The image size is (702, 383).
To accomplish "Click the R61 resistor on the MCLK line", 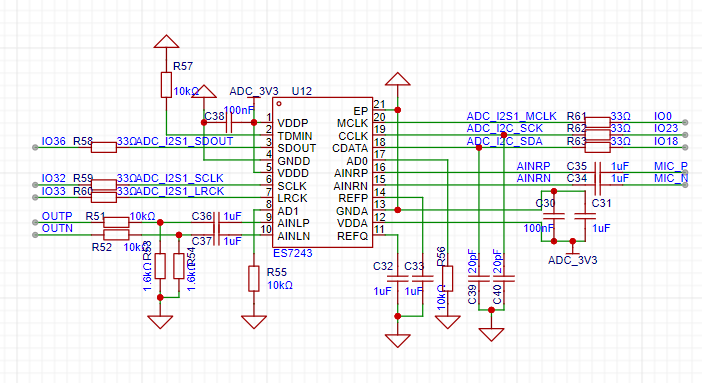I will point(598,122).
